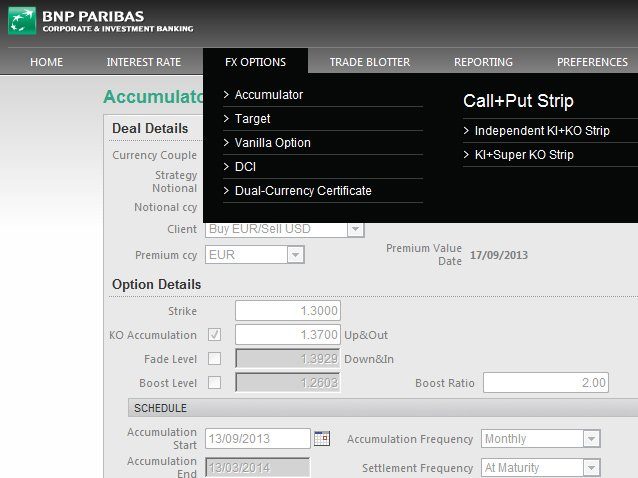Viewport: 638px width, 478px height.
Task: Open the HOME navigation tab
Action: [46, 62]
